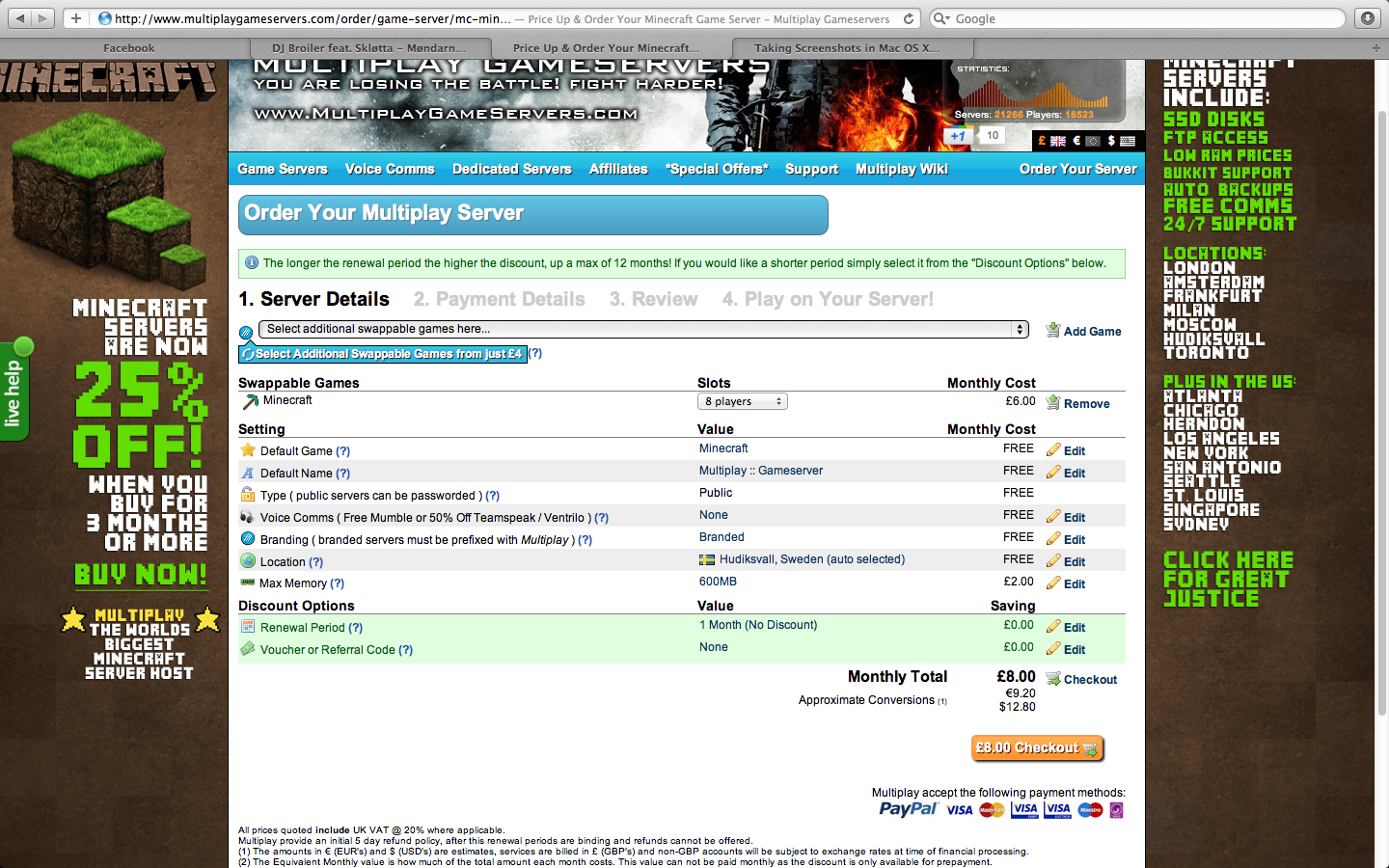
Task: Click the Select Additional Swappable Games banner
Action: point(383,354)
